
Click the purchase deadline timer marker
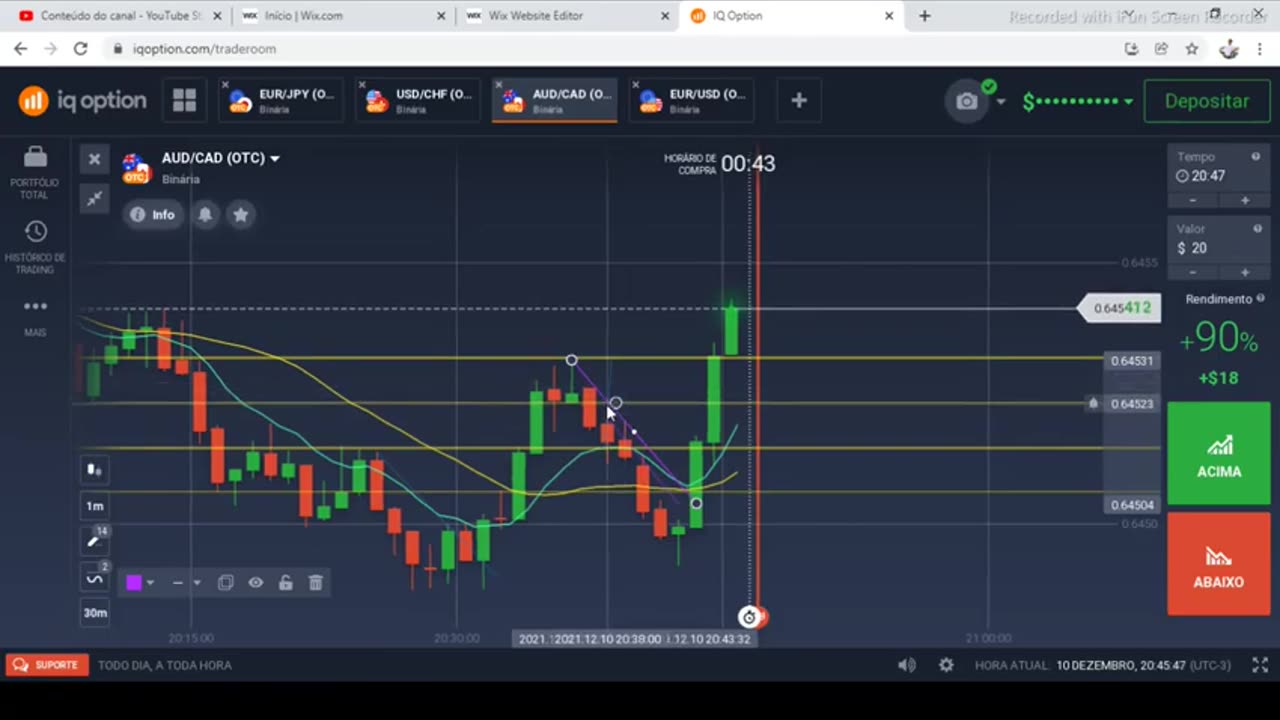tap(748, 617)
